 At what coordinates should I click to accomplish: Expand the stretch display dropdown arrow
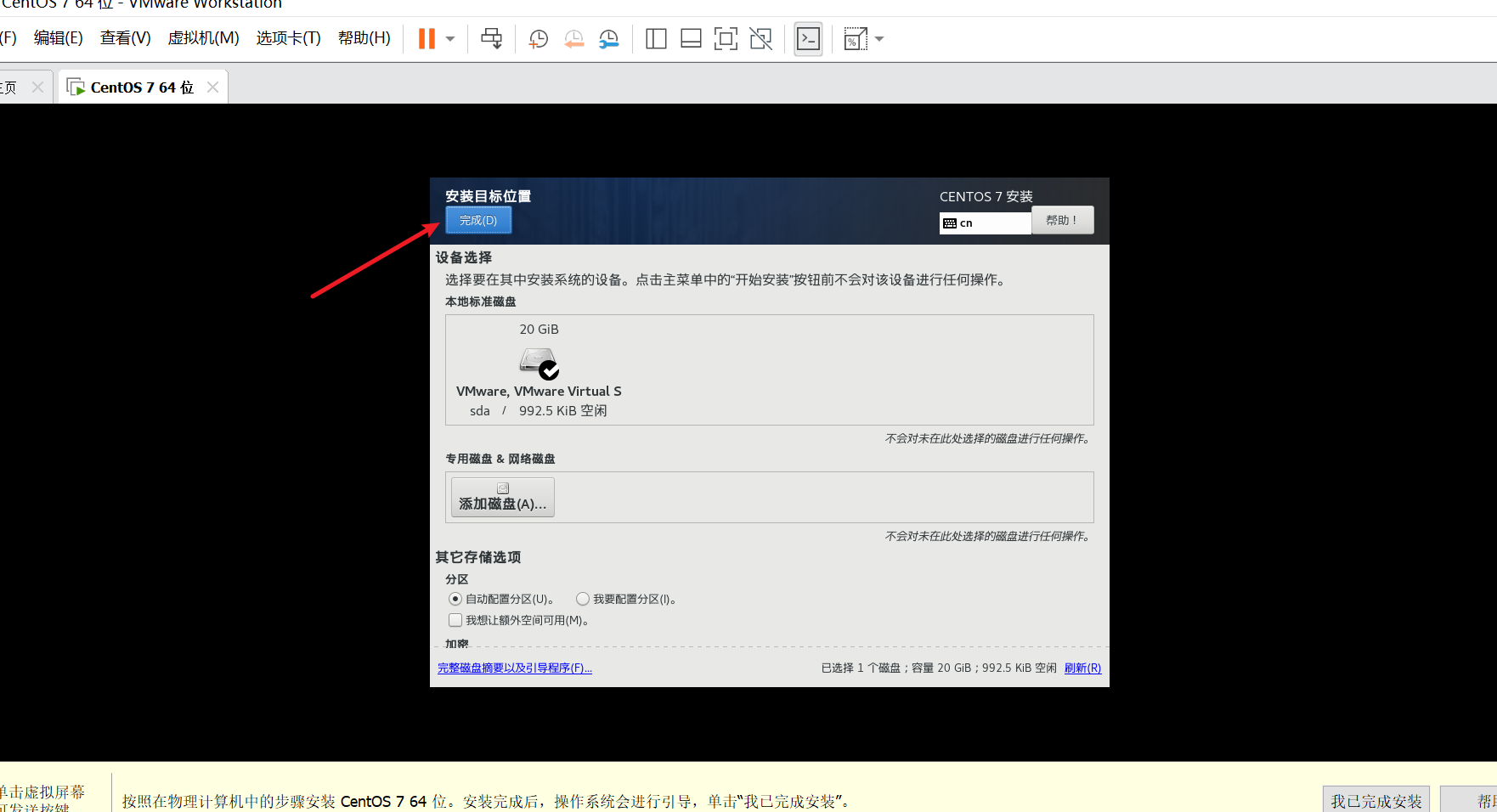[879, 39]
